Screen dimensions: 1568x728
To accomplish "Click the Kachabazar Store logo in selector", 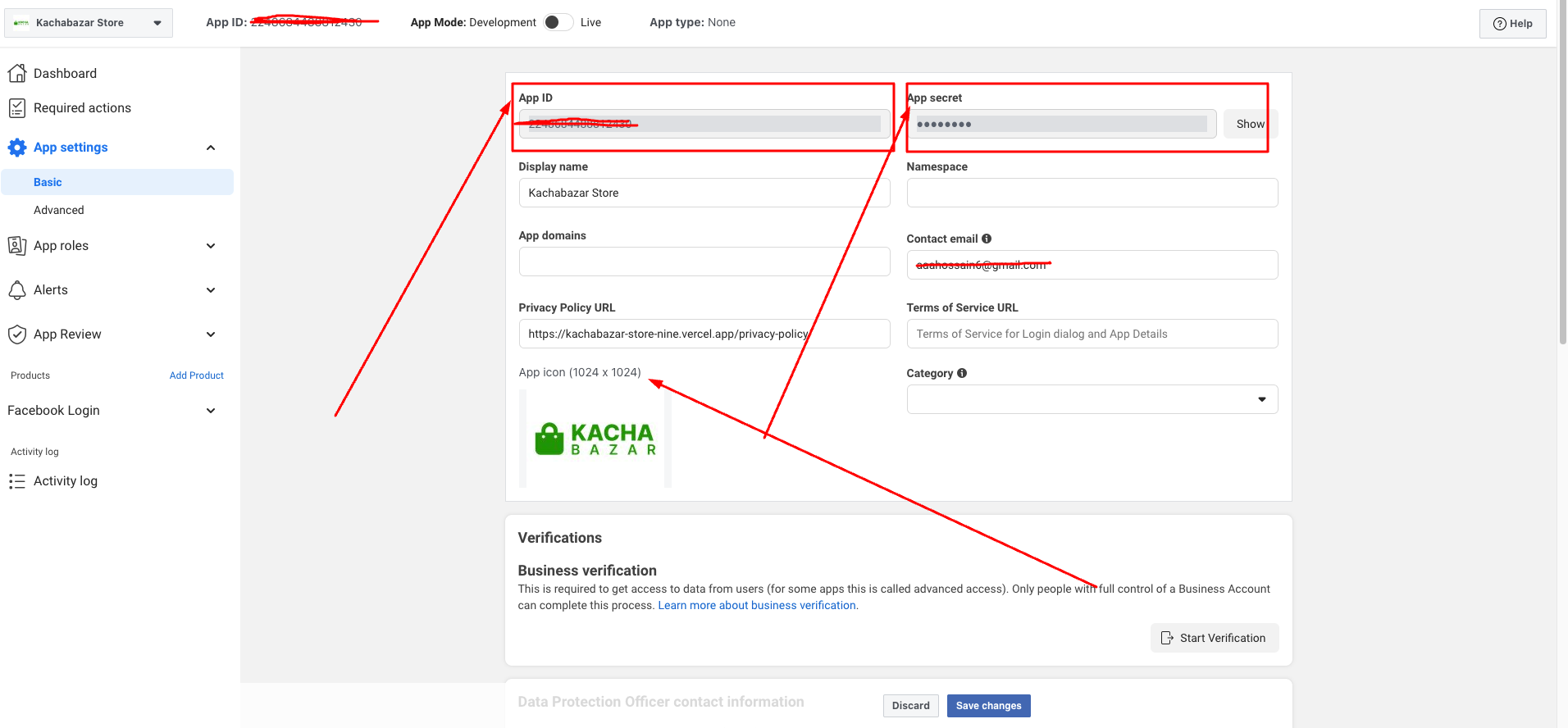I will coord(21,23).
